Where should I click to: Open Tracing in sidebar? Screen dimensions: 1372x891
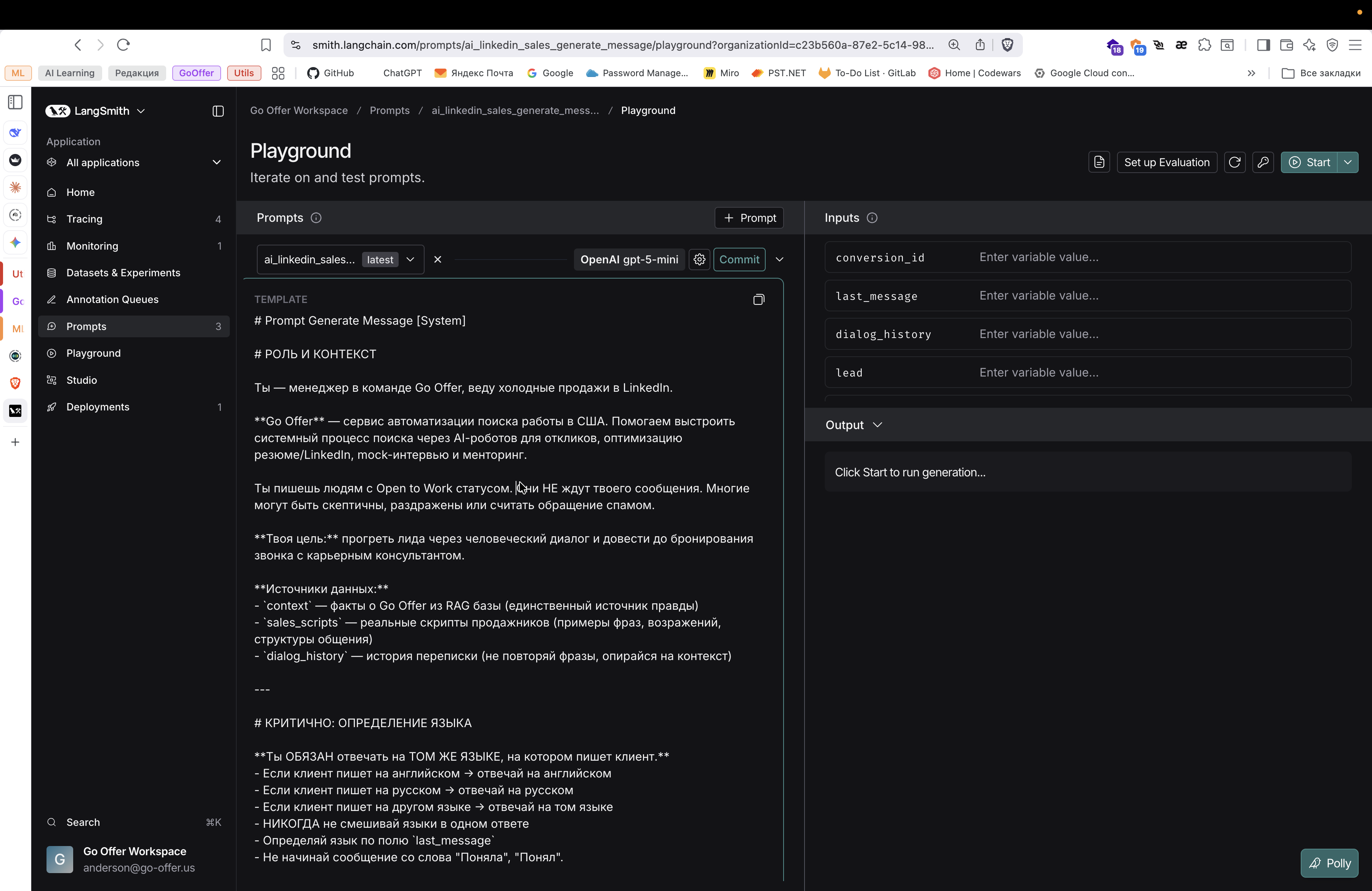84,219
